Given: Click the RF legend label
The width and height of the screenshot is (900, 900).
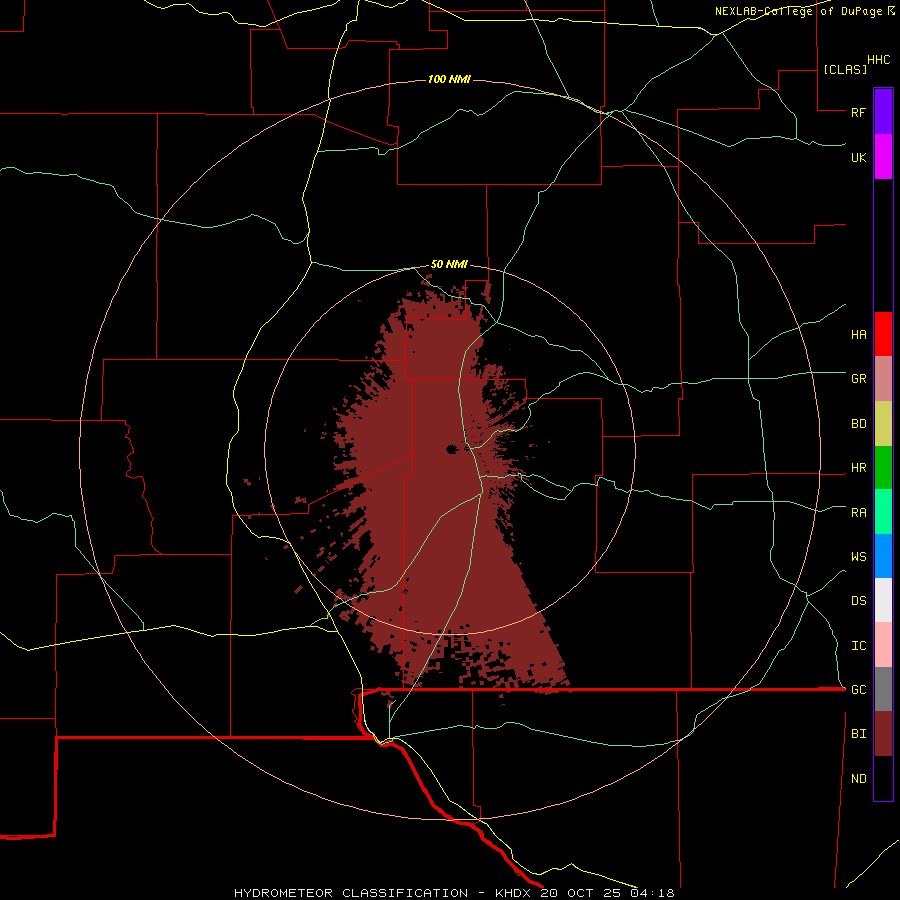Looking at the screenshot, I should 858,112.
